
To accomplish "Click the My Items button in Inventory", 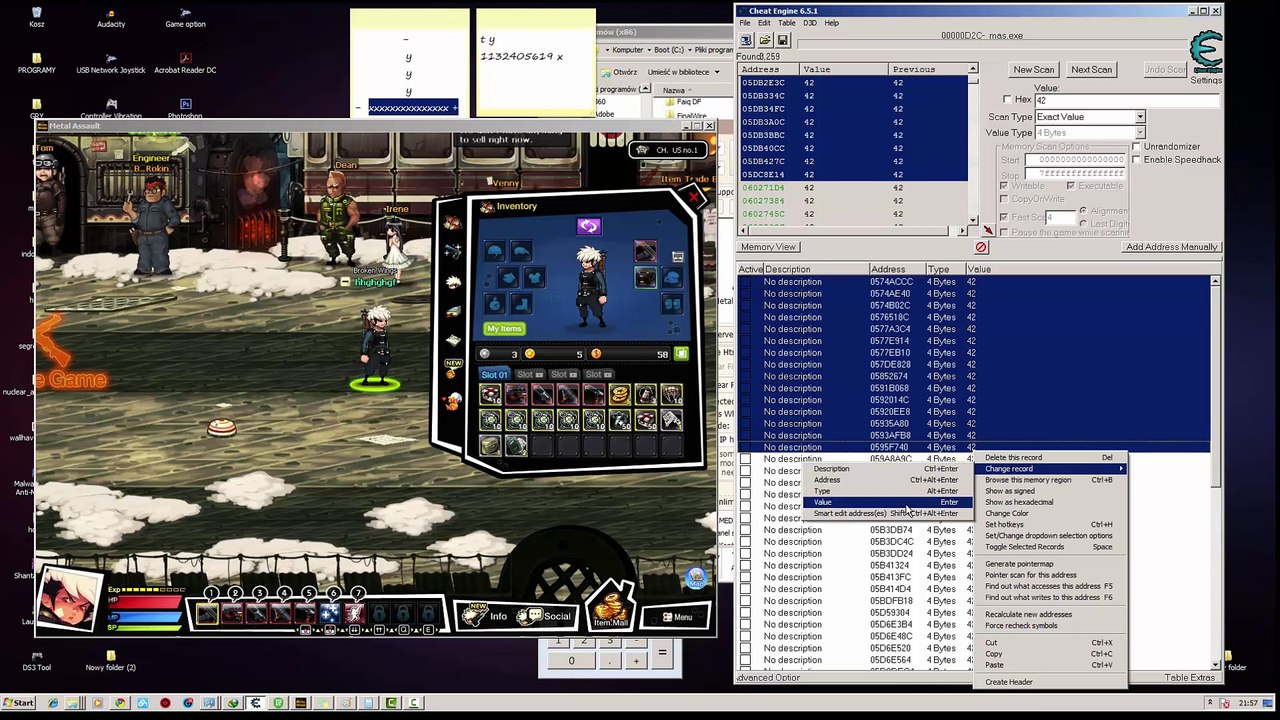I will coord(504,328).
